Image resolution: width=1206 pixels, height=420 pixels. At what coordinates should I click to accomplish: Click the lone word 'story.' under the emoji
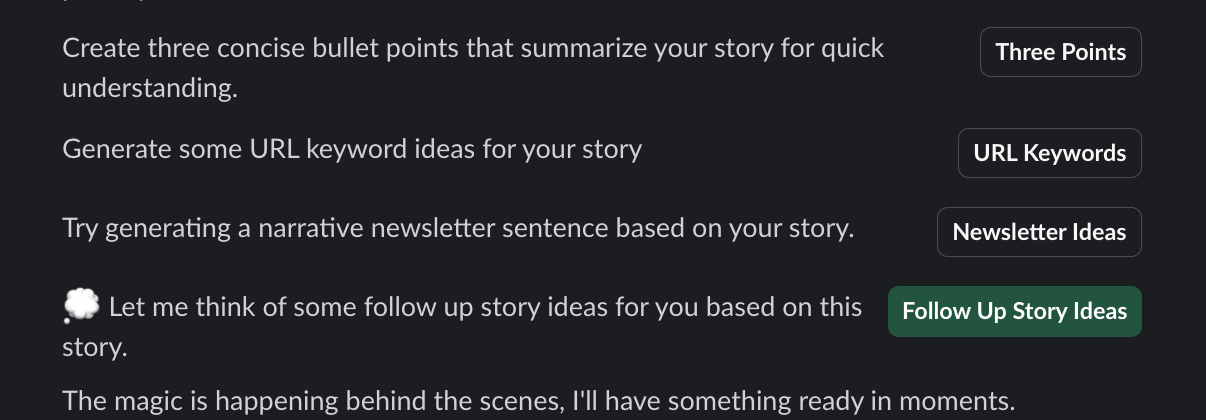click(94, 347)
